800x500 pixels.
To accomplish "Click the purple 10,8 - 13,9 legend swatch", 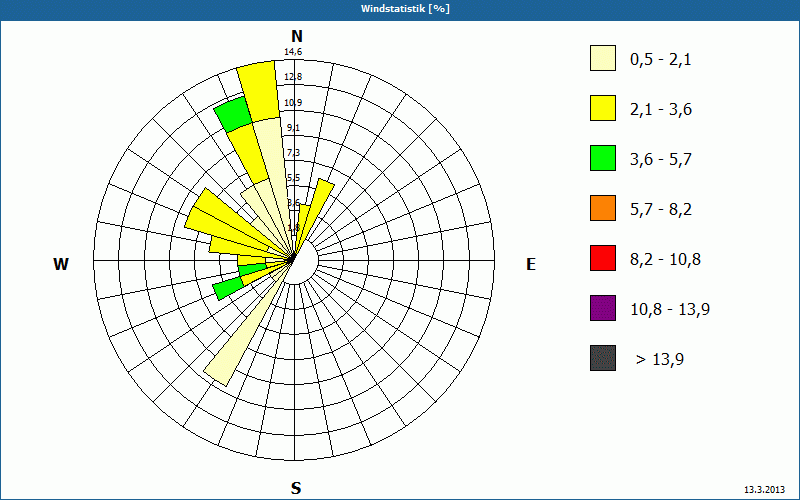I will click(x=603, y=308).
